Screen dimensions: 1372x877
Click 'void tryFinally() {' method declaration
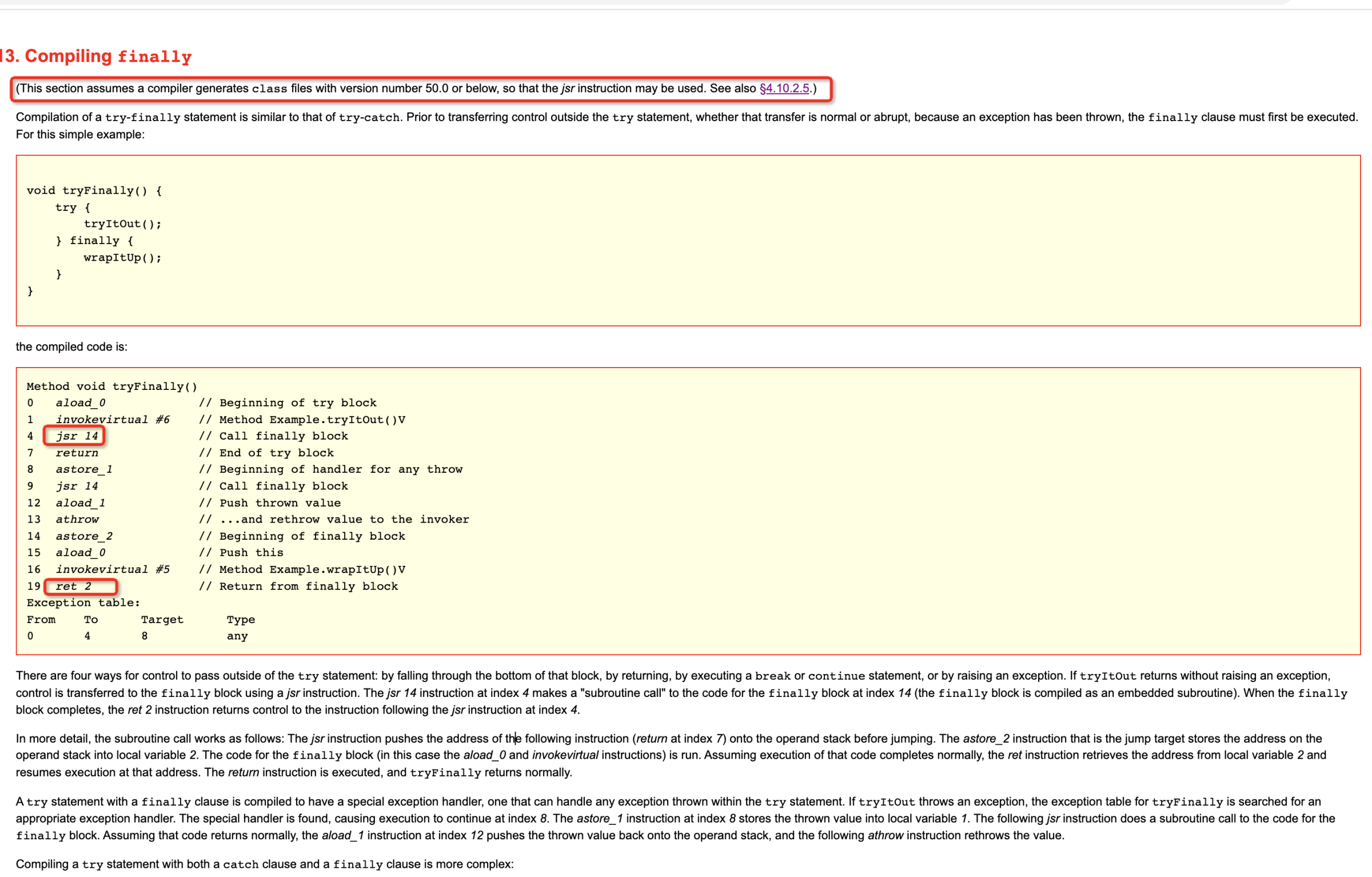tap(94, 191)
